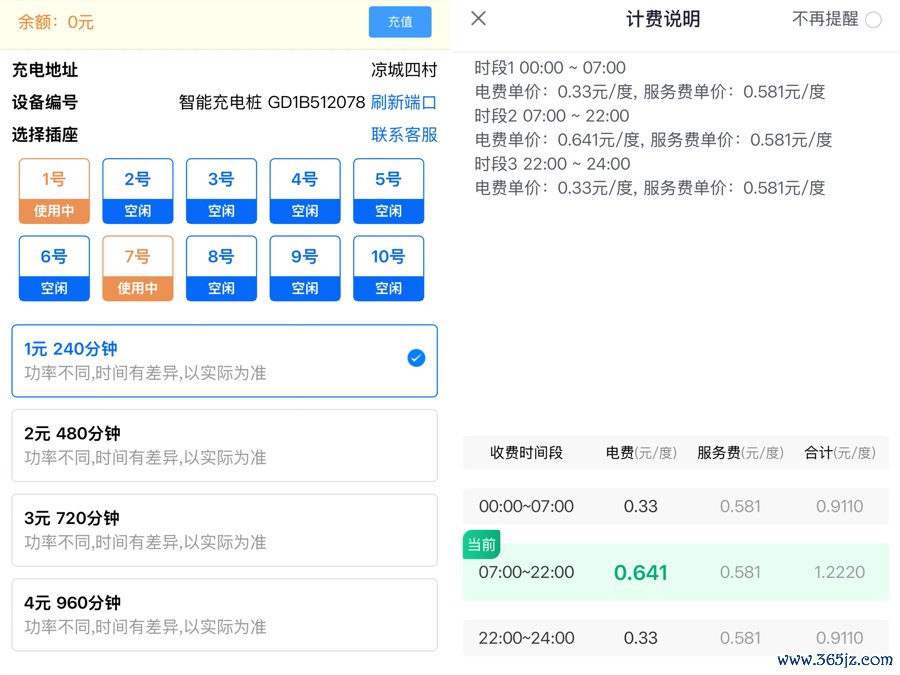Click 0.9110 total in 22:00~24:00 row
The height and width of the screenshot is (675, 900).
coord(840,638)
